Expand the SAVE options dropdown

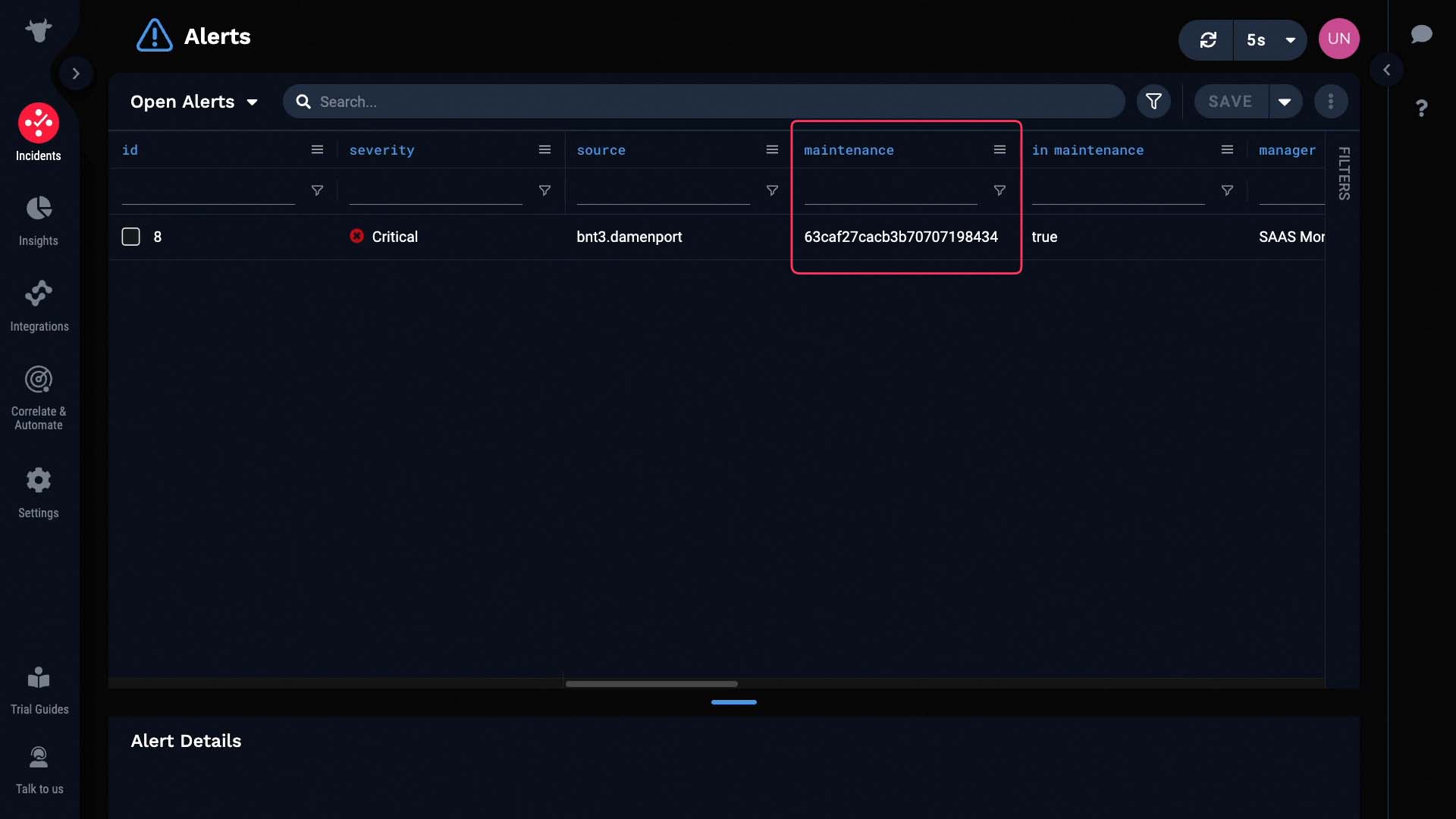click(x=1285, y=100)
